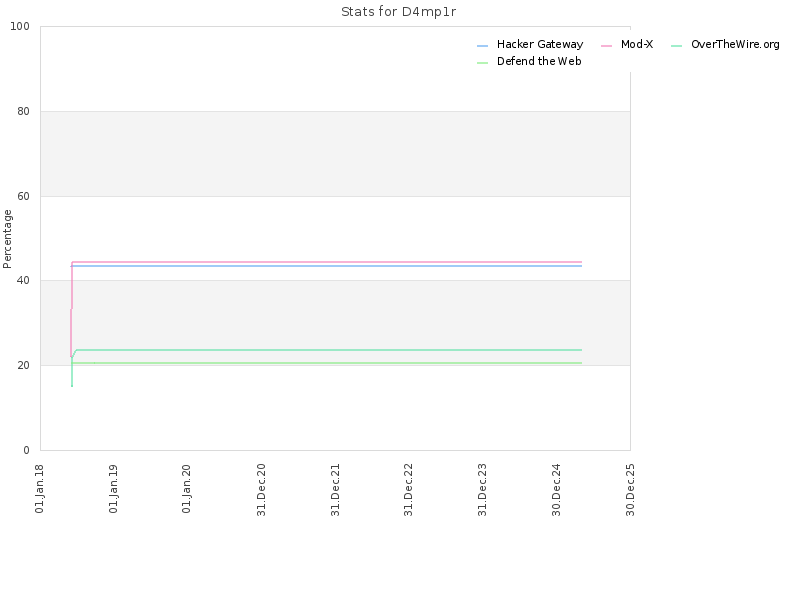
Task: Click the 01.Jan.20 x-axis label
Action: [x=186, y=489]
